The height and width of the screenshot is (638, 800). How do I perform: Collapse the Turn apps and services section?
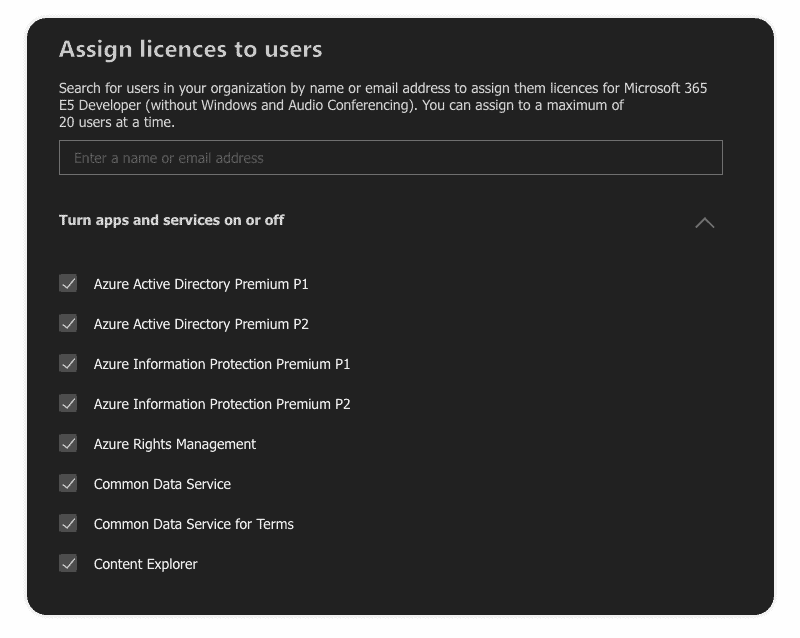pyautogui.click(x=705, y=223)
